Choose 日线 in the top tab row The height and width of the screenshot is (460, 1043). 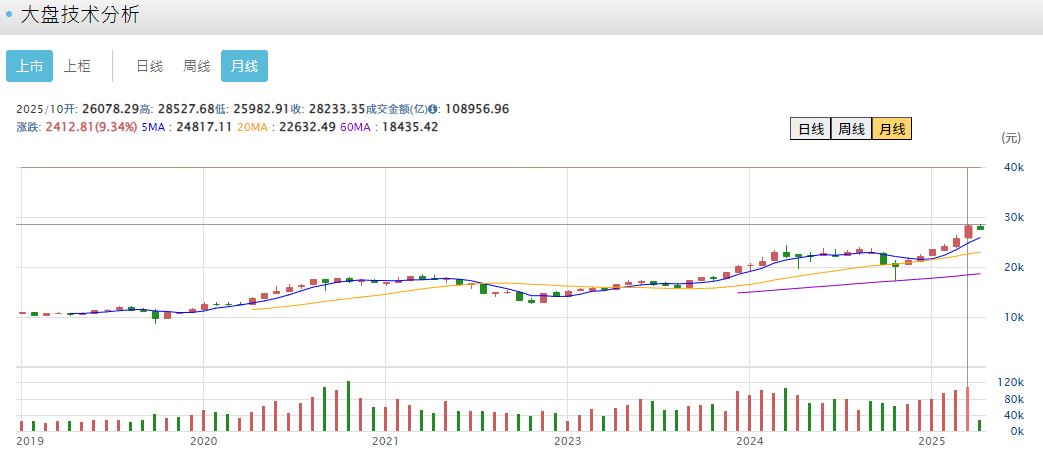point(149,66)
